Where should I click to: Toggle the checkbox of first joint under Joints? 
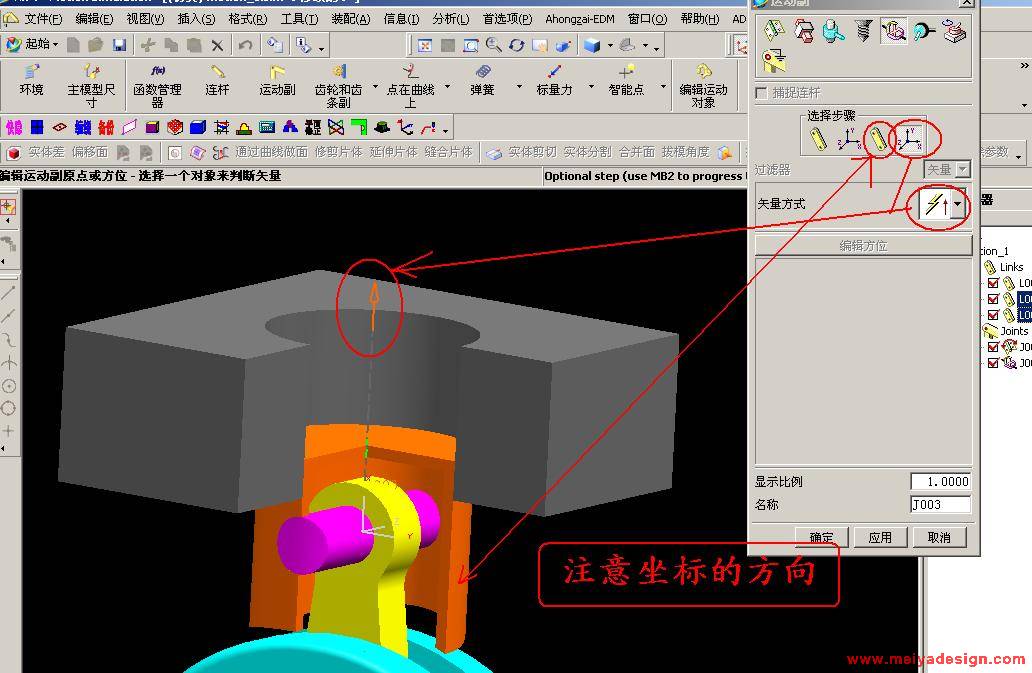tap(993, 347)
